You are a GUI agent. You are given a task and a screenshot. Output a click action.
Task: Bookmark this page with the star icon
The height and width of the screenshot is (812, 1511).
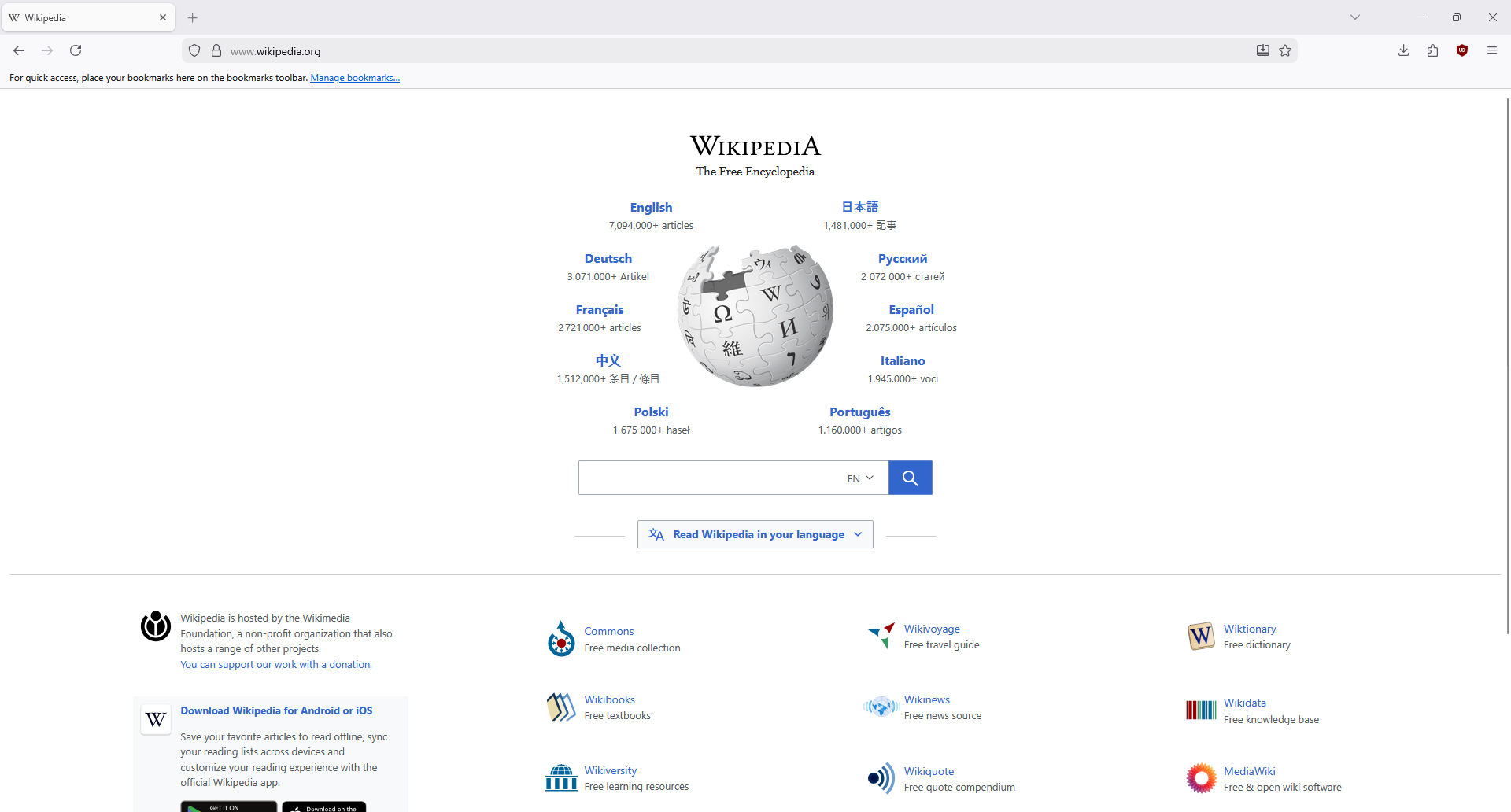(x=1285, y=50)
